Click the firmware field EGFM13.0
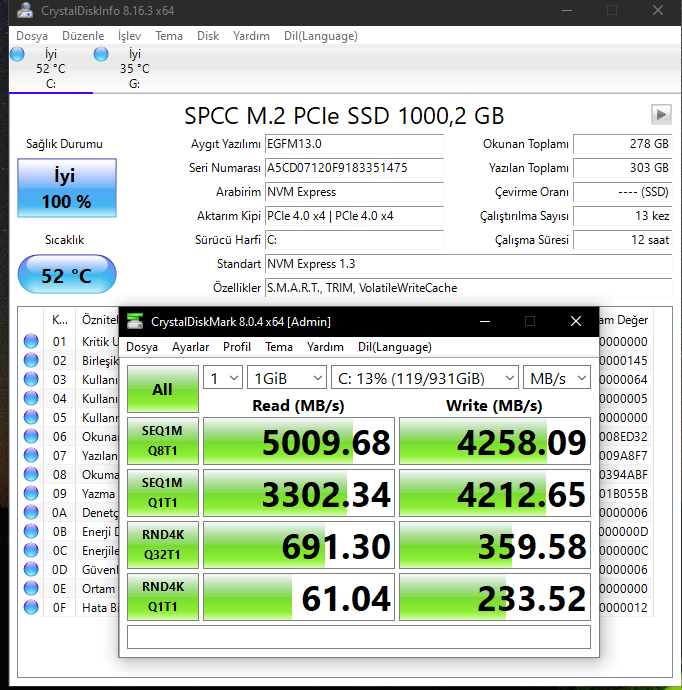This screenshot has width=682, height=690. [x=355, y=144]
